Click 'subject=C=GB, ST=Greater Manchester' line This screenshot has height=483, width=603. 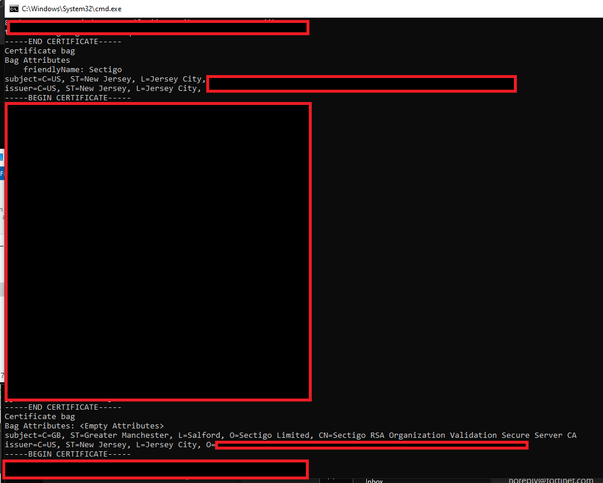tap(290, 435)
